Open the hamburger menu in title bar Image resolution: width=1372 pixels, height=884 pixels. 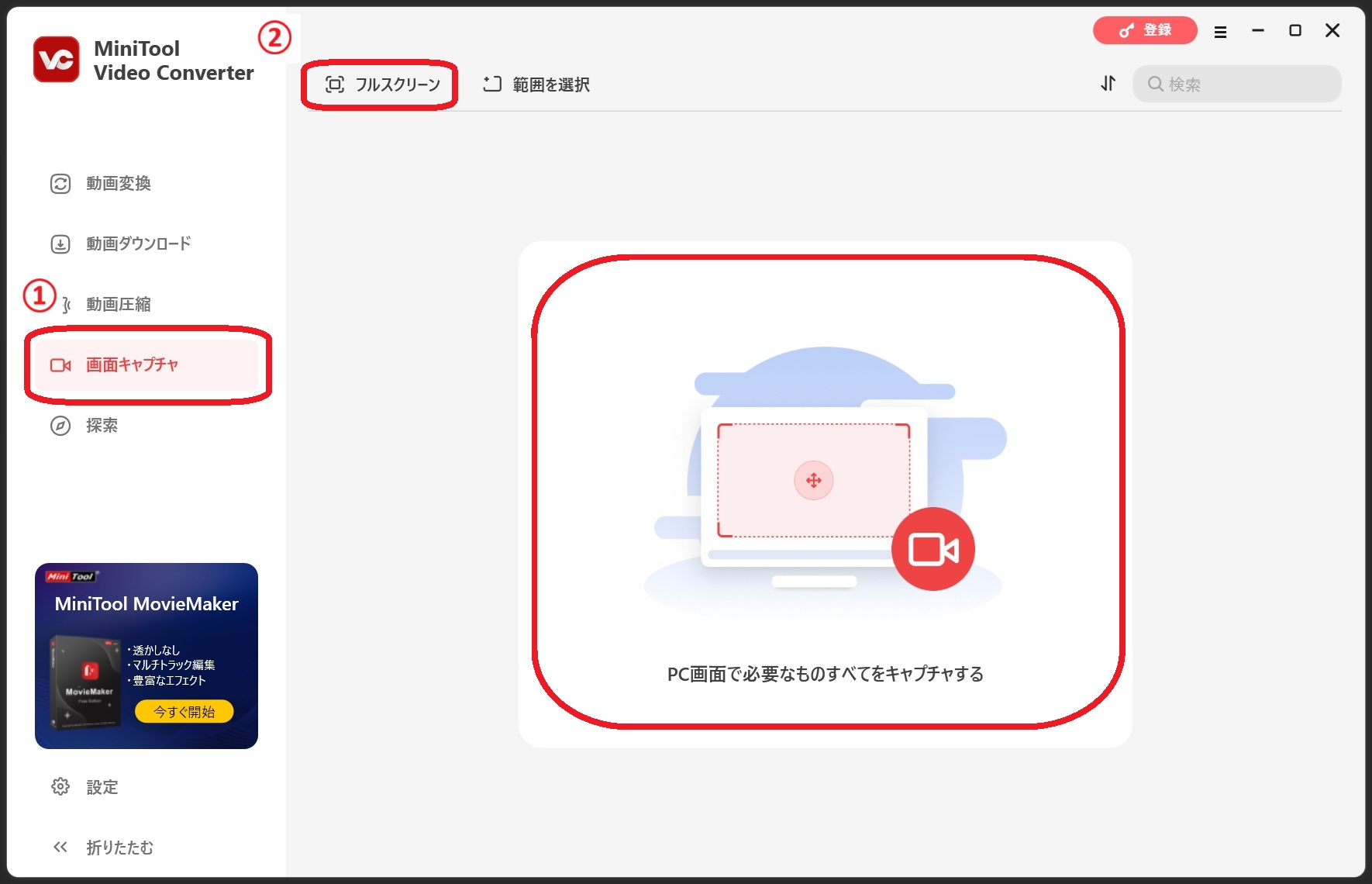click(x=1220, y=32)
